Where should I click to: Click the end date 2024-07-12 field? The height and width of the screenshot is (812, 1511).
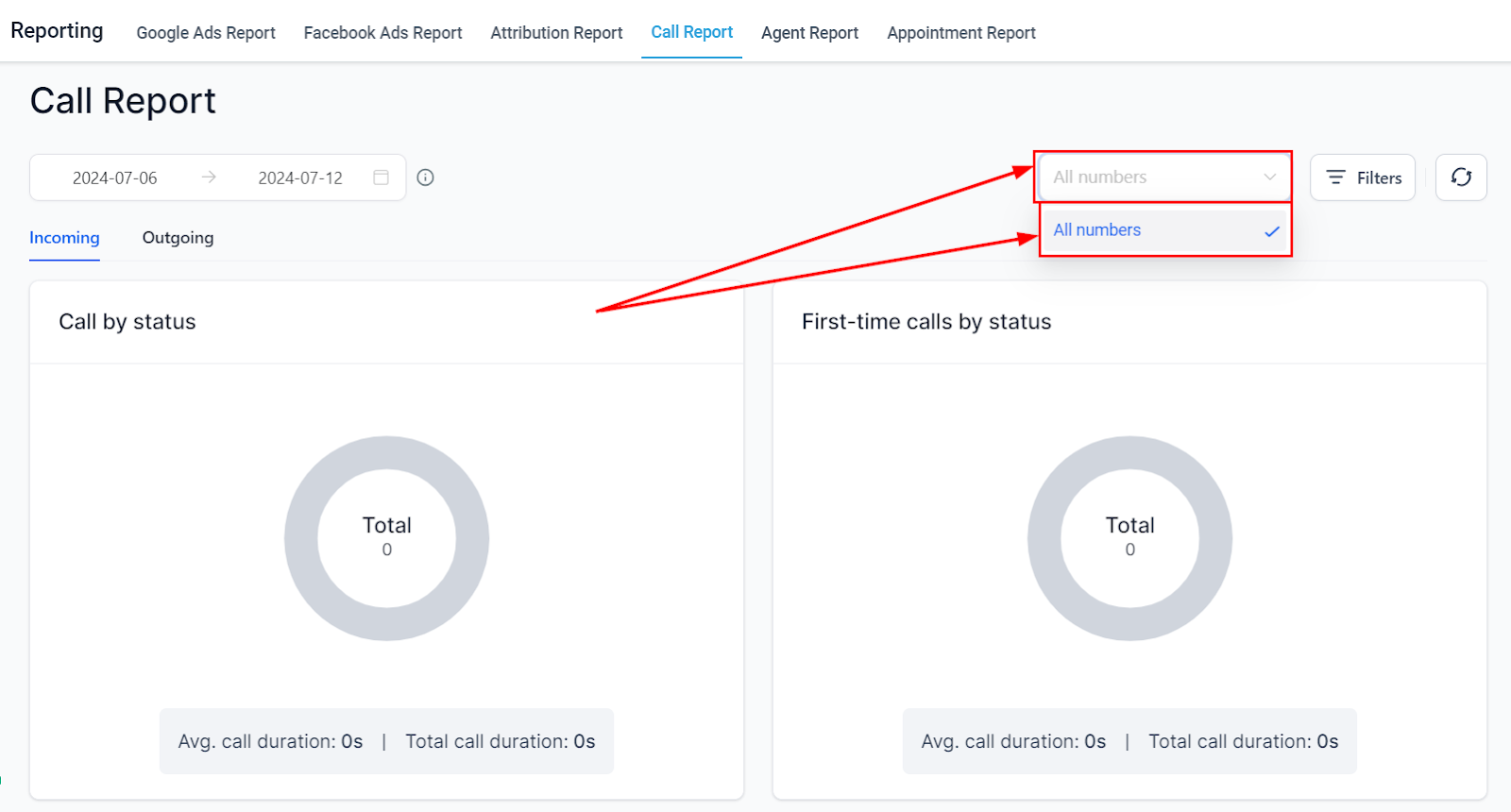coord(300,178)
